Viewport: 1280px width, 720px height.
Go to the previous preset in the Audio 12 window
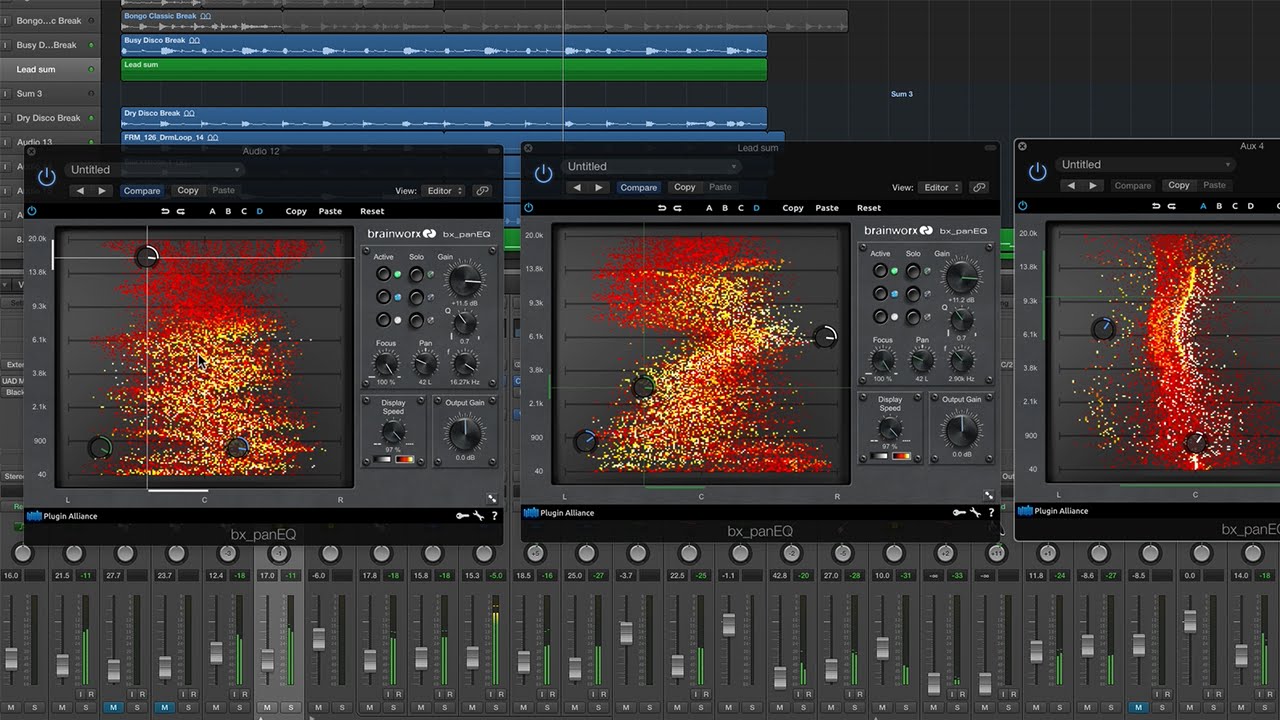80,191
